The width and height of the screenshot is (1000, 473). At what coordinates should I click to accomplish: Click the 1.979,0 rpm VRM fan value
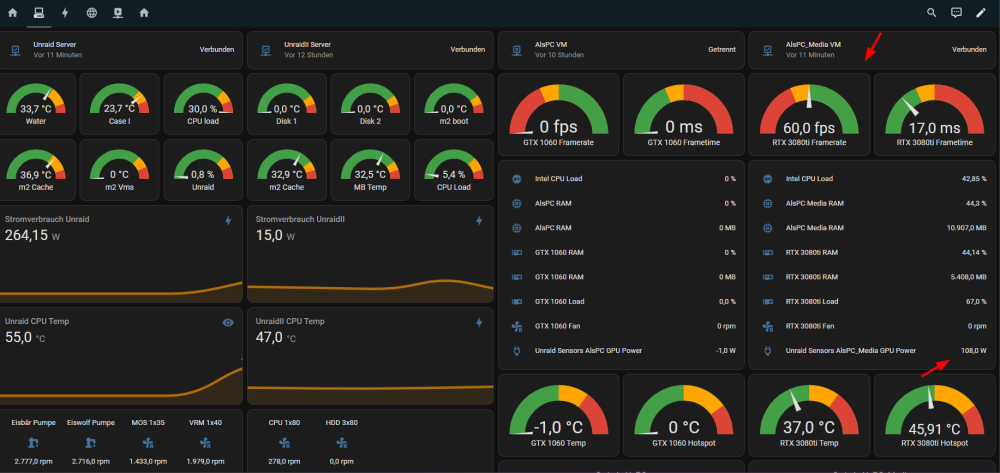(x=205, y=462)
